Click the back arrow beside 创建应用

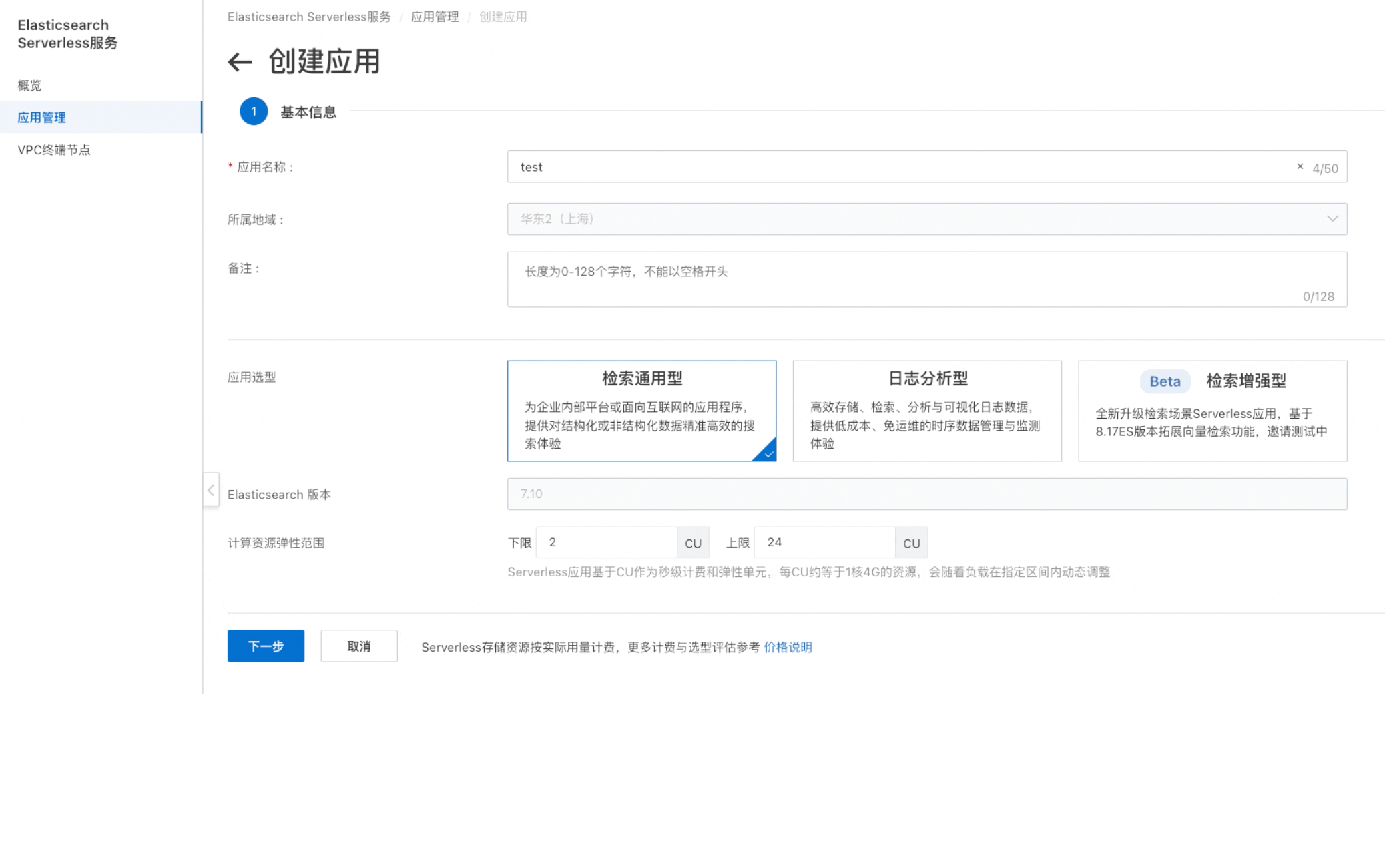(x=240, y=62)
